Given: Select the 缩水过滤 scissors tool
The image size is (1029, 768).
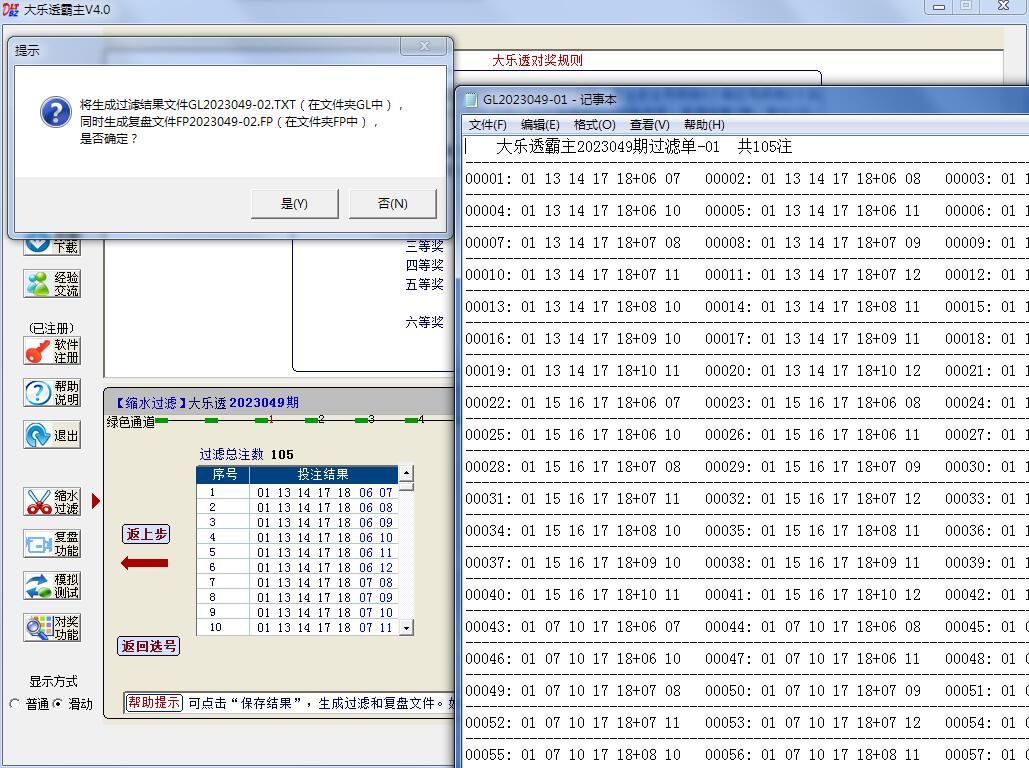Looking at the screenshot, I should point(52,502).
